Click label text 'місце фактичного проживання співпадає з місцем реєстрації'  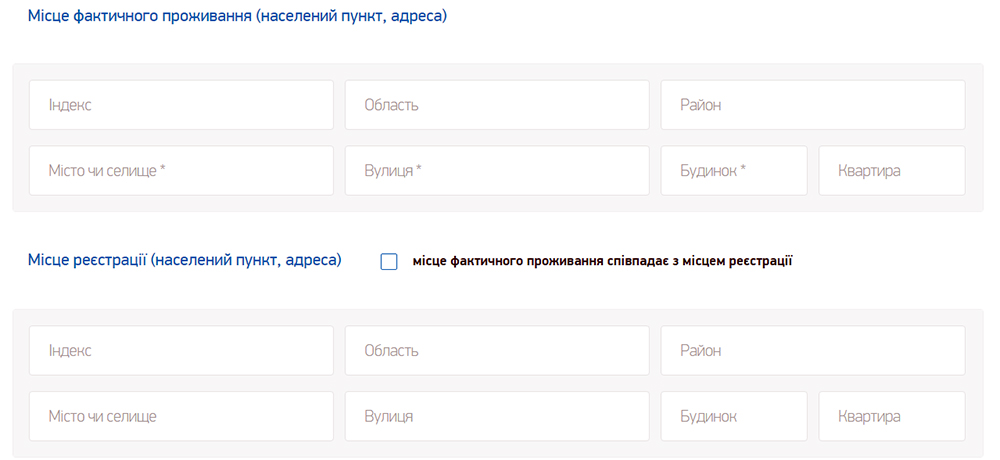(x=603, y=261)
